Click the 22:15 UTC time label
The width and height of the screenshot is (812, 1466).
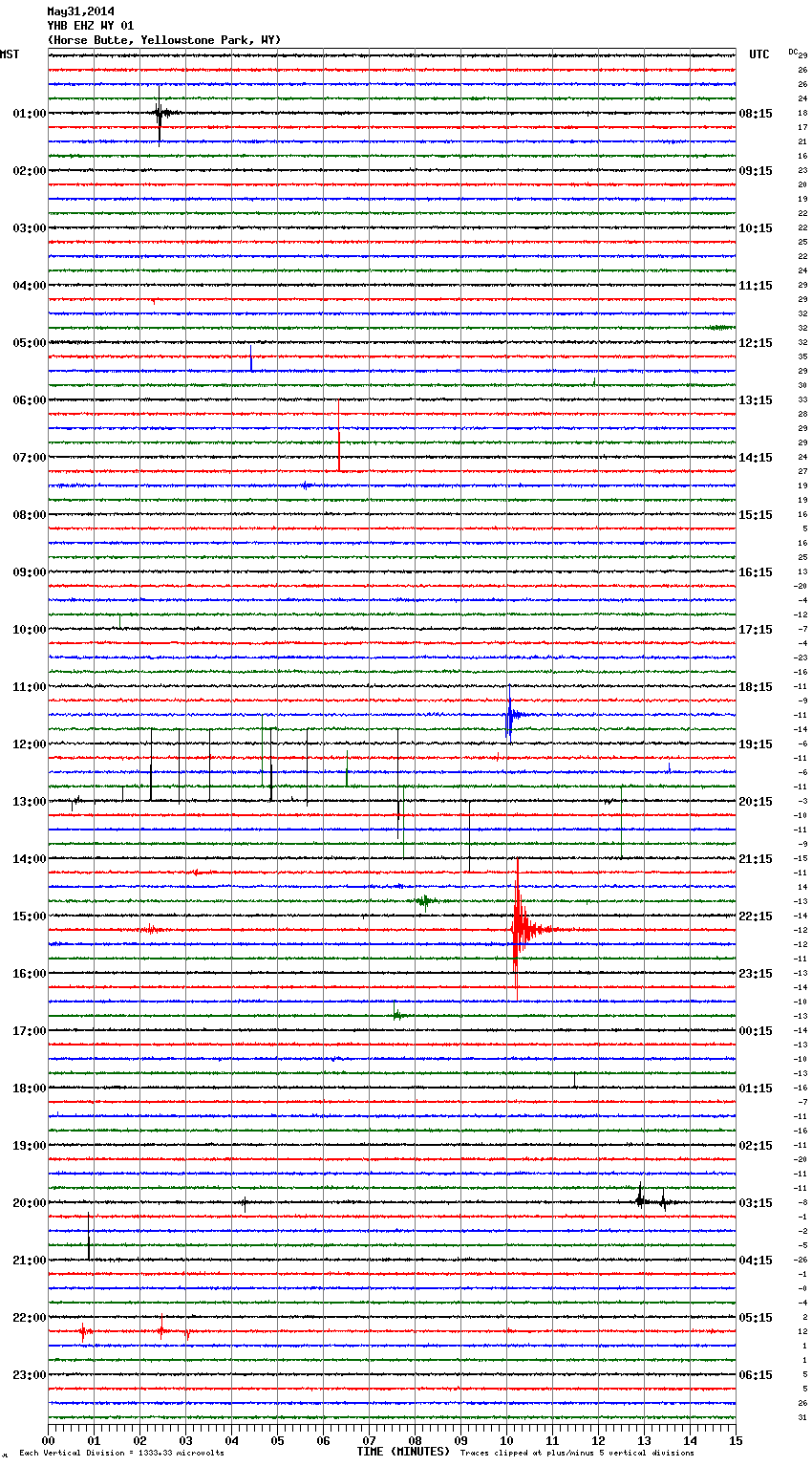(x=756, y=916)
